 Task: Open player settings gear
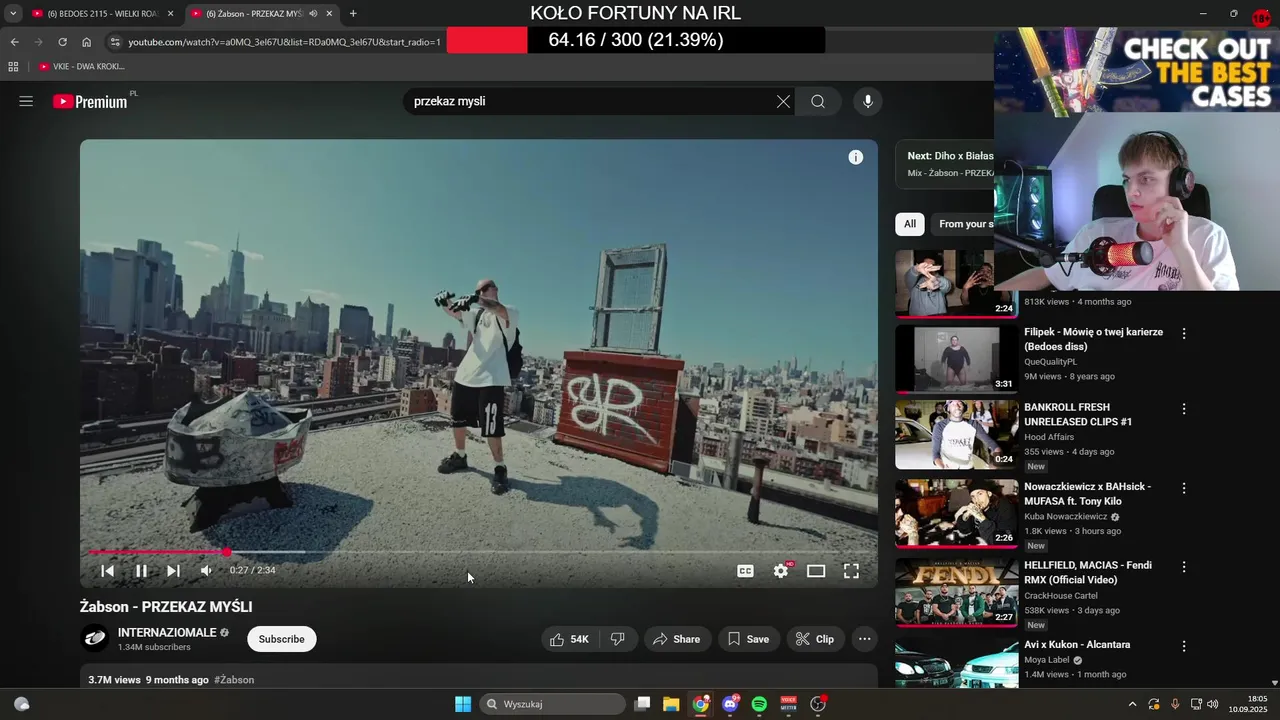coord(781,571)
